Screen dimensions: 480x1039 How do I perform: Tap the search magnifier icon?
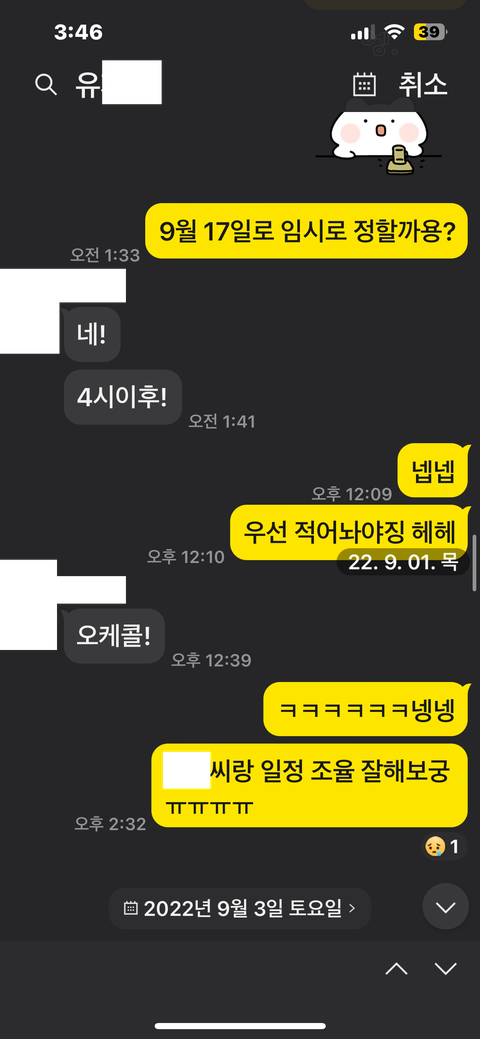46,85
